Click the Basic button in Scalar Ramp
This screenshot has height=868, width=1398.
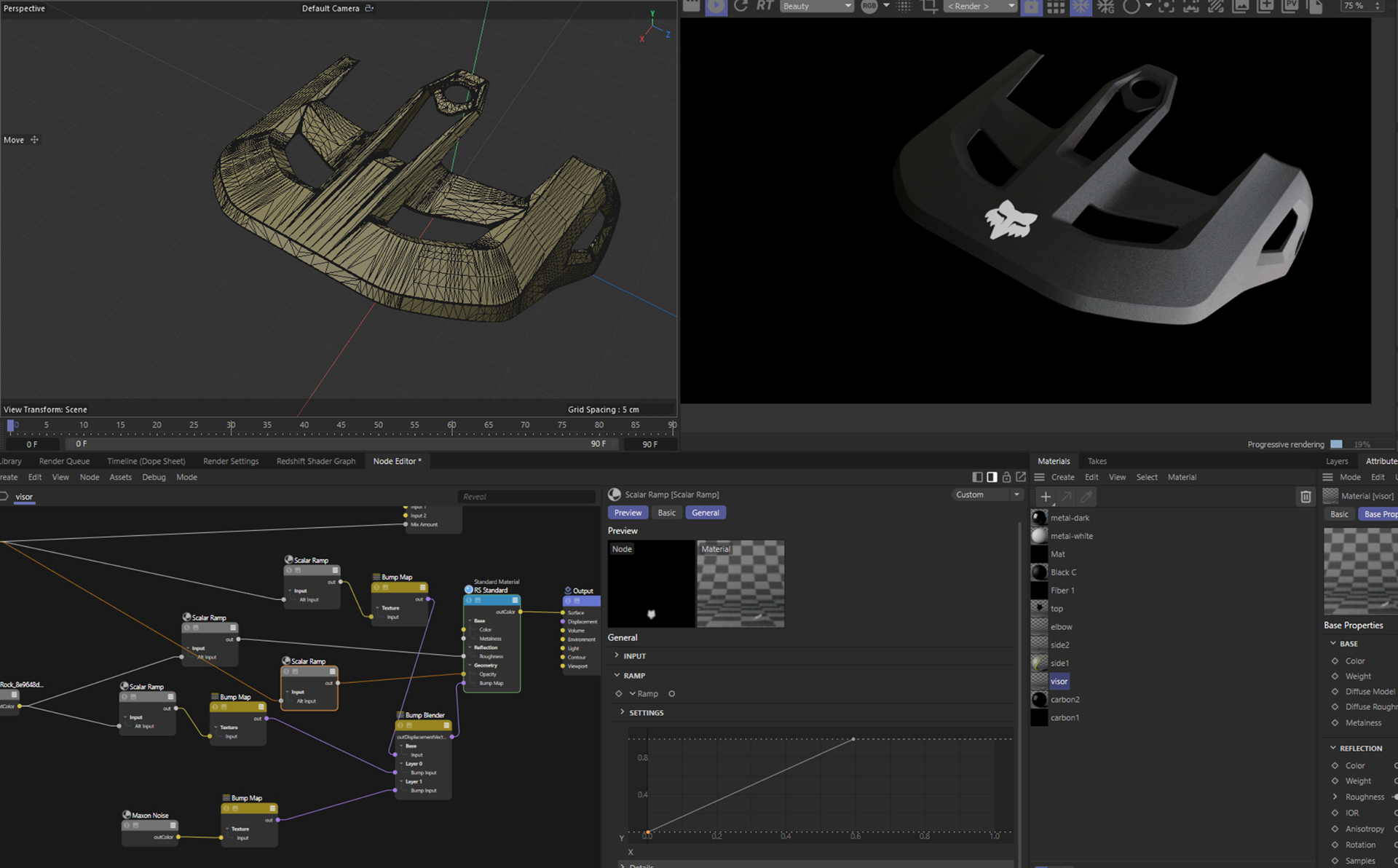[x=666, y=513]
